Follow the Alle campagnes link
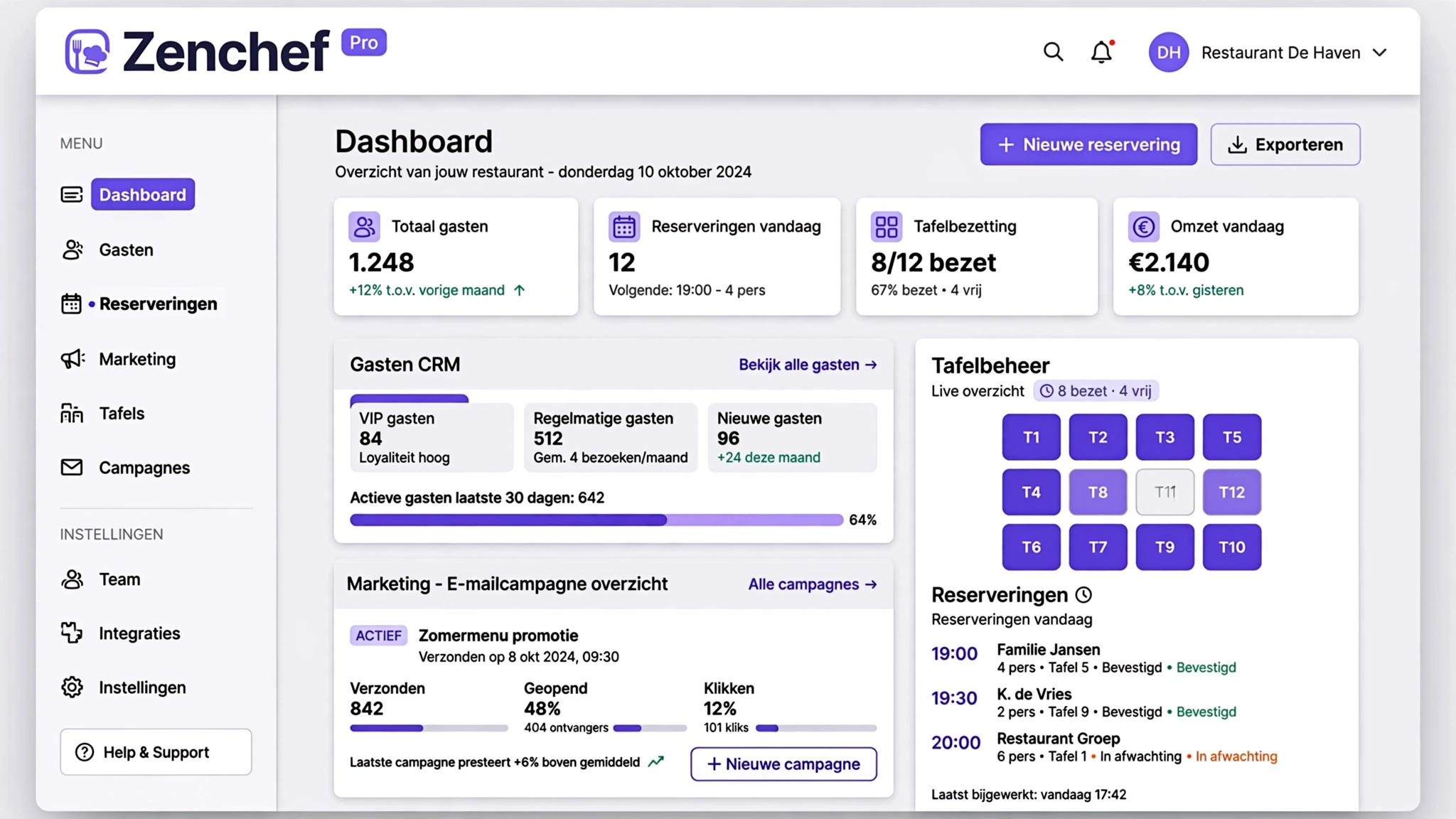The image size is (1456, 819). pyautogui.click(x=813, y=584)
